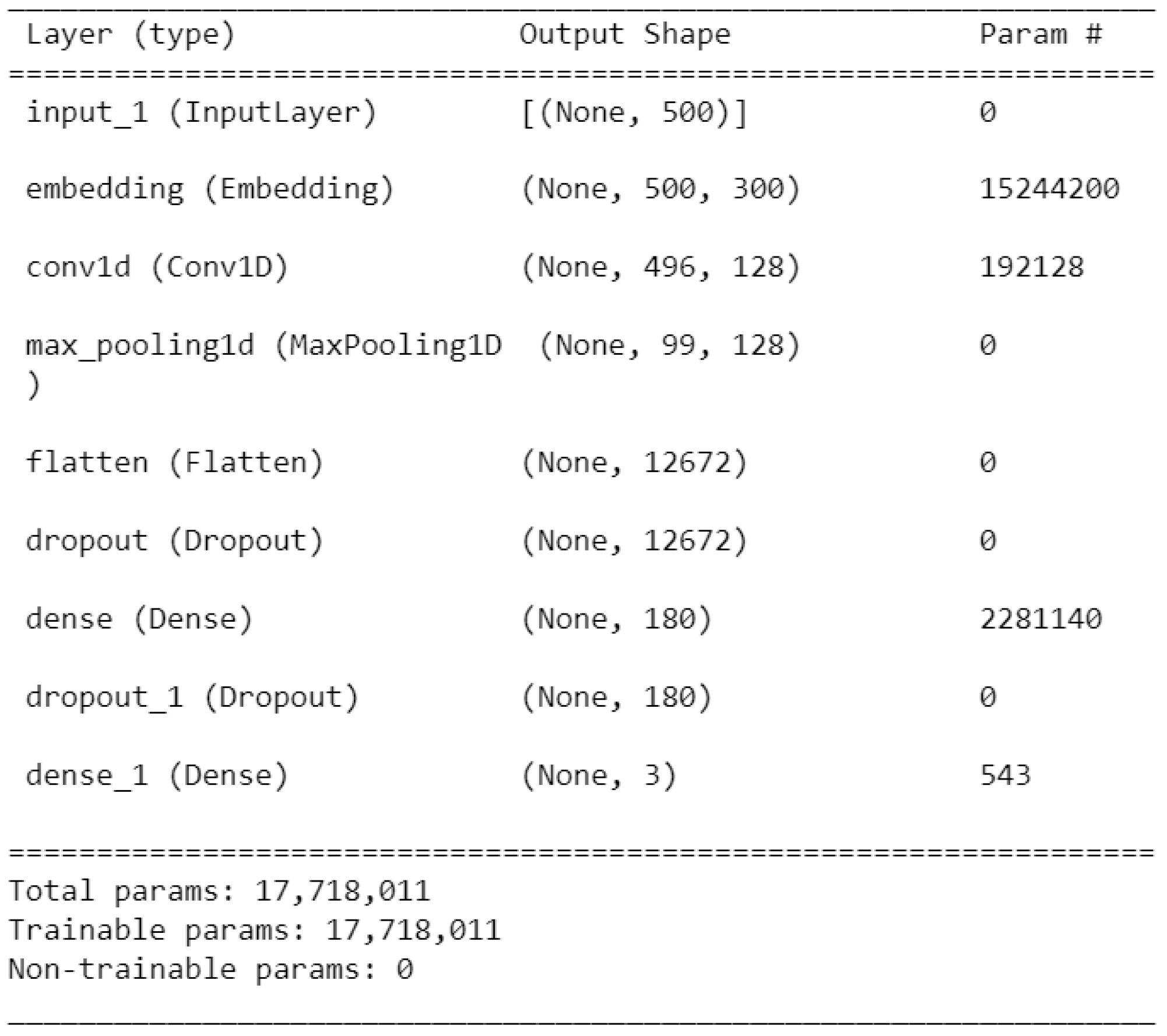This screenshot has width=1167, height=1036.
Task: Click the conv1d output shape (None, 496, 128)
Action: [x=660, y=267]
